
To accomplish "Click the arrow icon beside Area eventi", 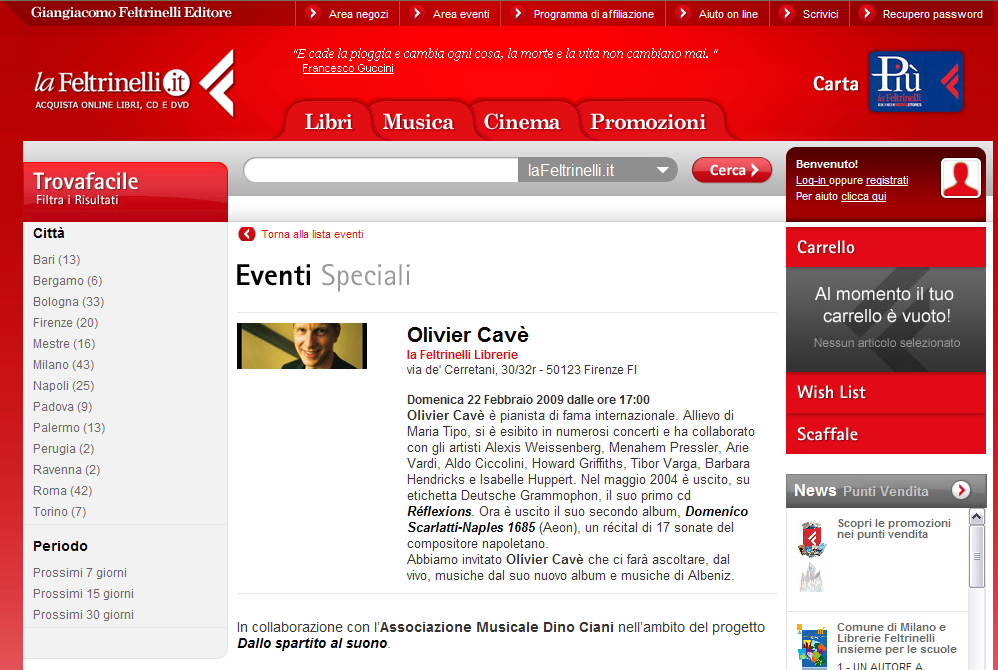I will point(416,13).
